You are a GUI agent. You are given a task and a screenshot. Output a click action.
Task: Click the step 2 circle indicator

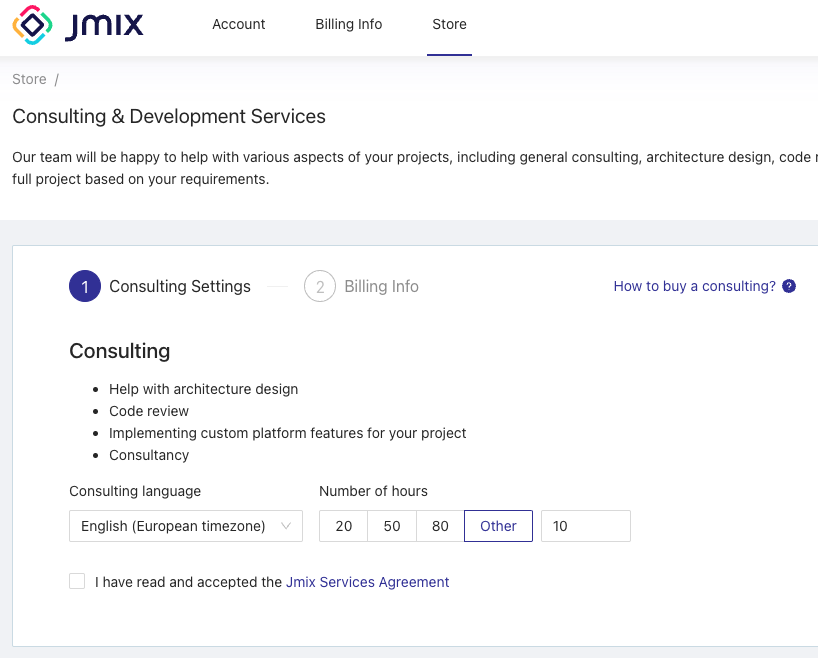320,287
